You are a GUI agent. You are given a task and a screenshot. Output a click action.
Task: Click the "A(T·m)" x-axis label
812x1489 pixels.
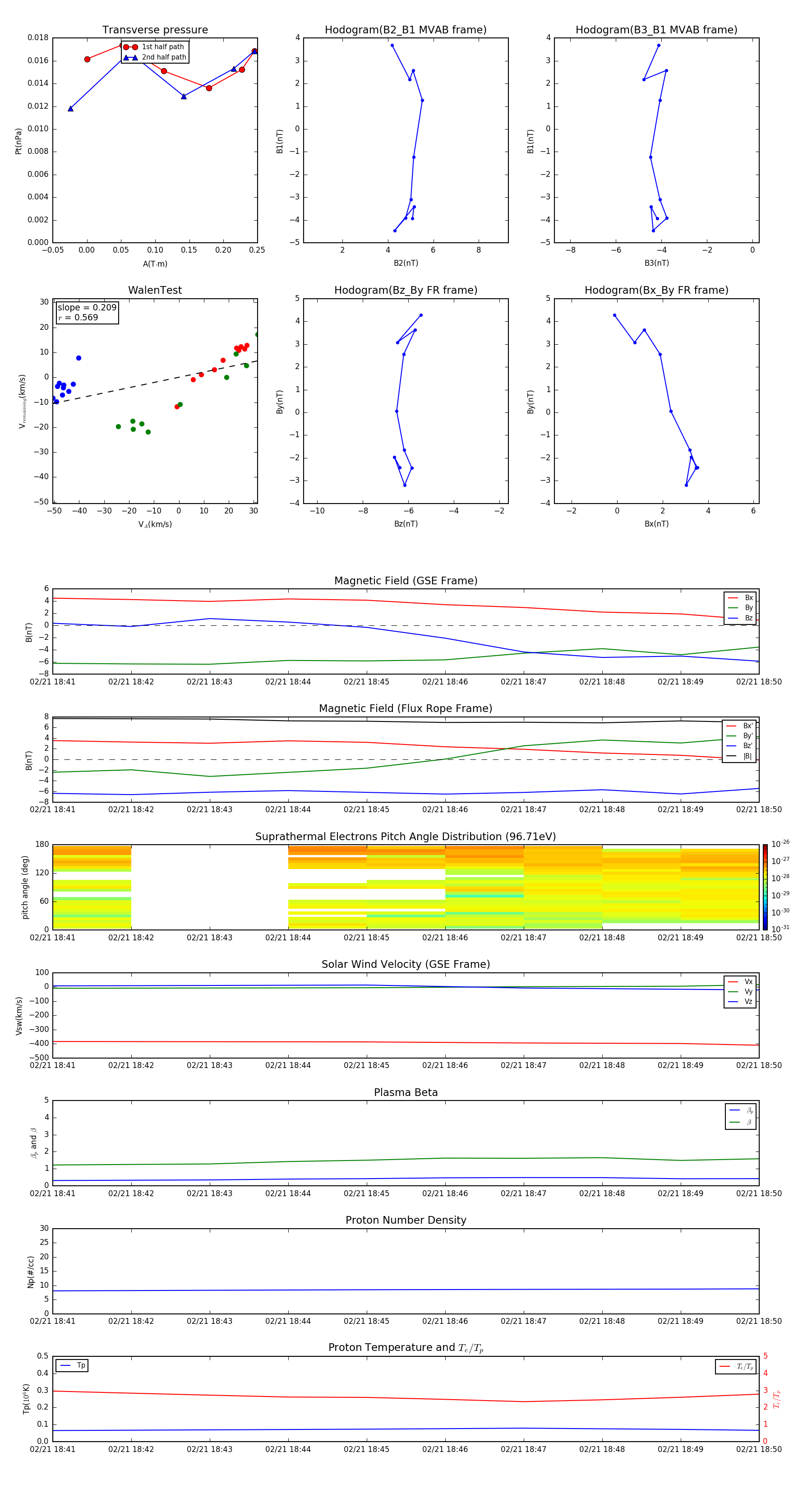coord(155,264)
